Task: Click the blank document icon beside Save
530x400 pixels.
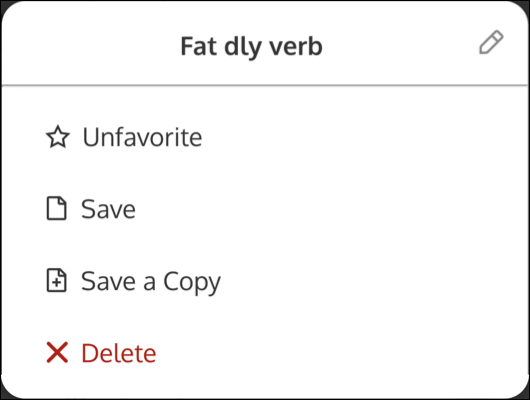Action: (56, 208)
